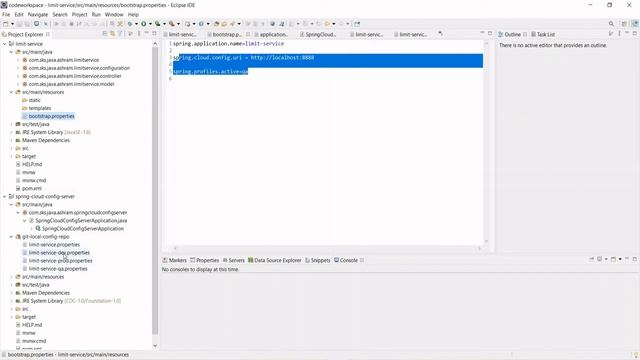This screenshot has height=360, width=640.
Task: Open the Project menu
Action: click(80, 14)
